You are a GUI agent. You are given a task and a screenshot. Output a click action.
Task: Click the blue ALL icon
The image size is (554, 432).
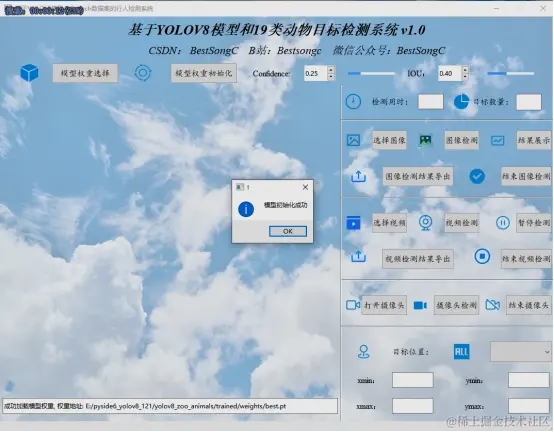coord(461,352)
